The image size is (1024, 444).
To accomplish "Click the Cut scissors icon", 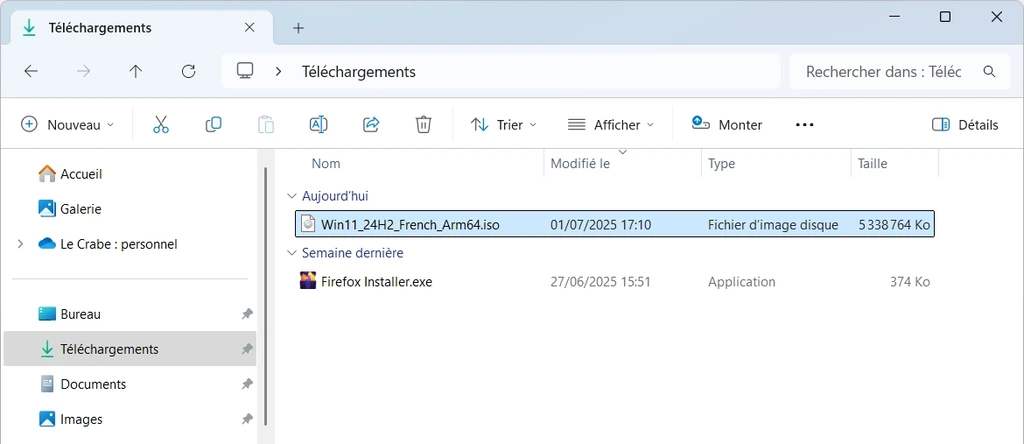I will (x=161, y=125).
